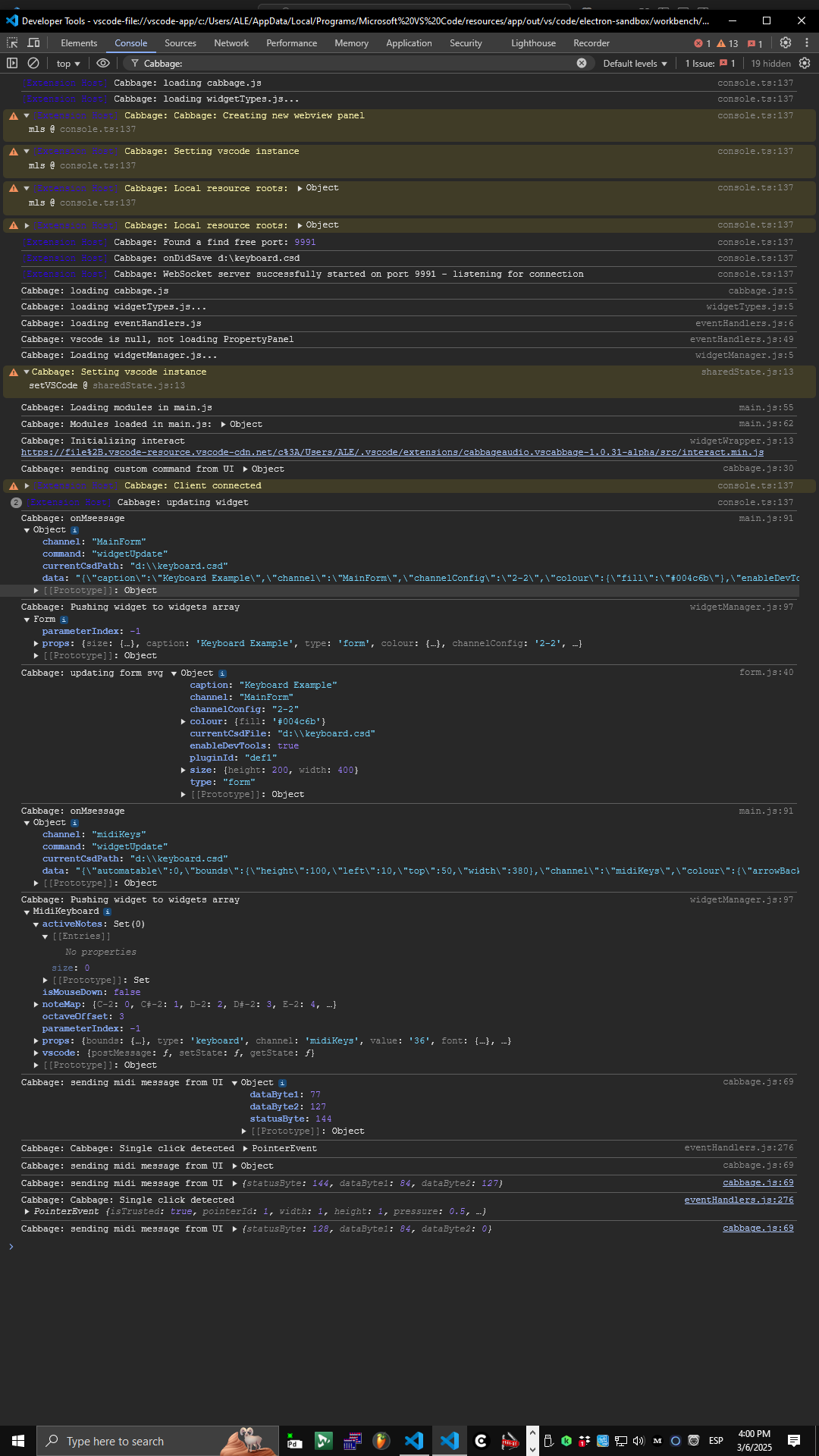Open the Windows Start menu
The width and height of the screenshot is (819, 1456).
pos(18,1441)
